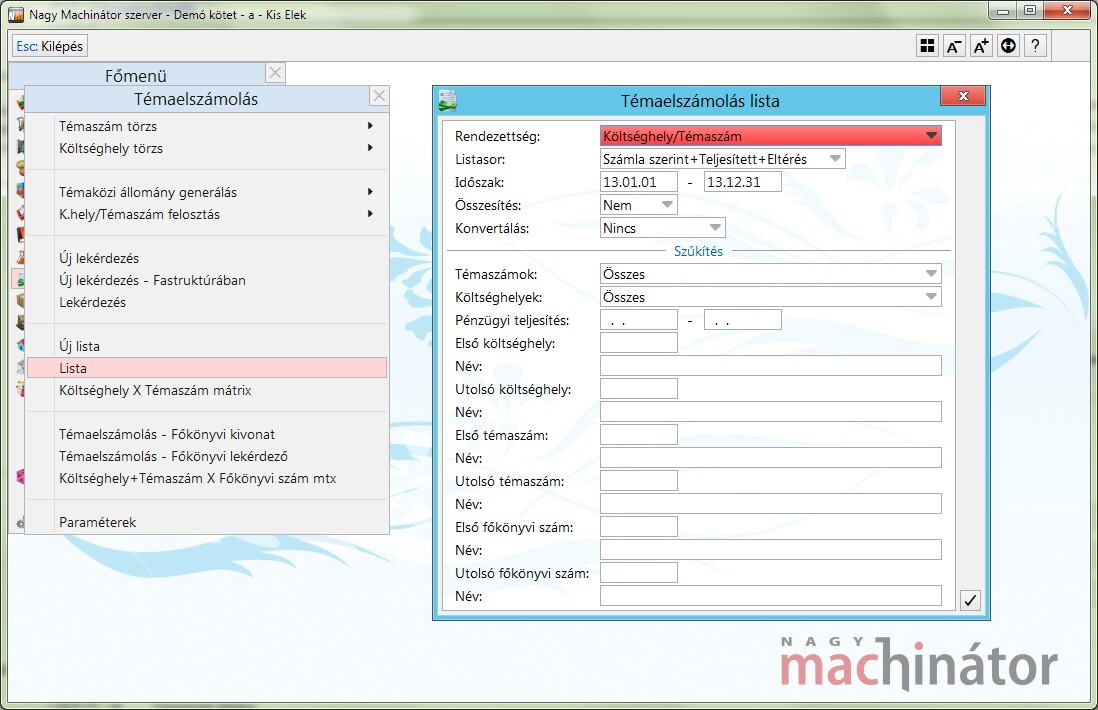Decrease font size with A- icon
The width and height of the screenshot is (1098, 710).
click(x=954, y=46)
